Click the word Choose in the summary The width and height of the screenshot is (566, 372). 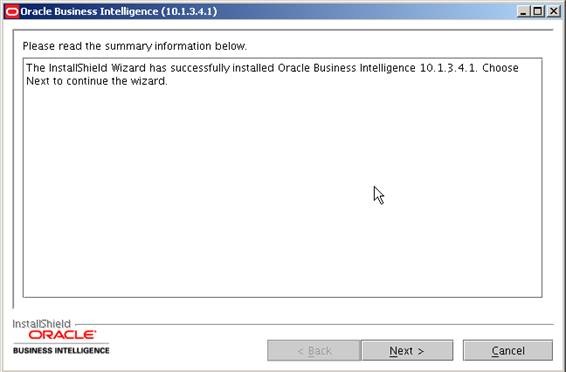coord(500,68)
